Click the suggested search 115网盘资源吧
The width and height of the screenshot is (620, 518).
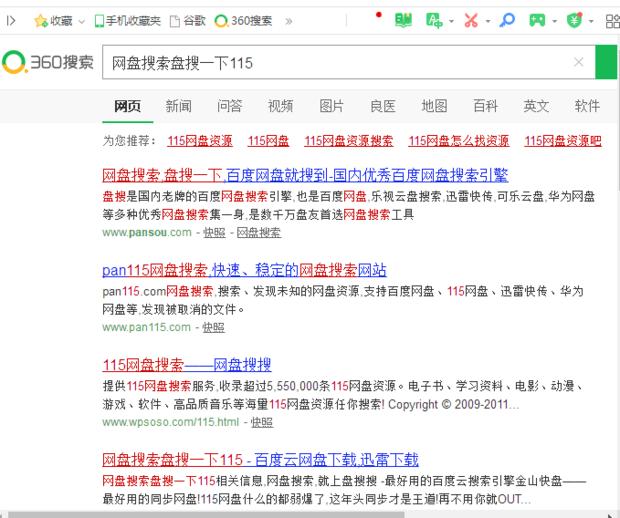(563, 141)
